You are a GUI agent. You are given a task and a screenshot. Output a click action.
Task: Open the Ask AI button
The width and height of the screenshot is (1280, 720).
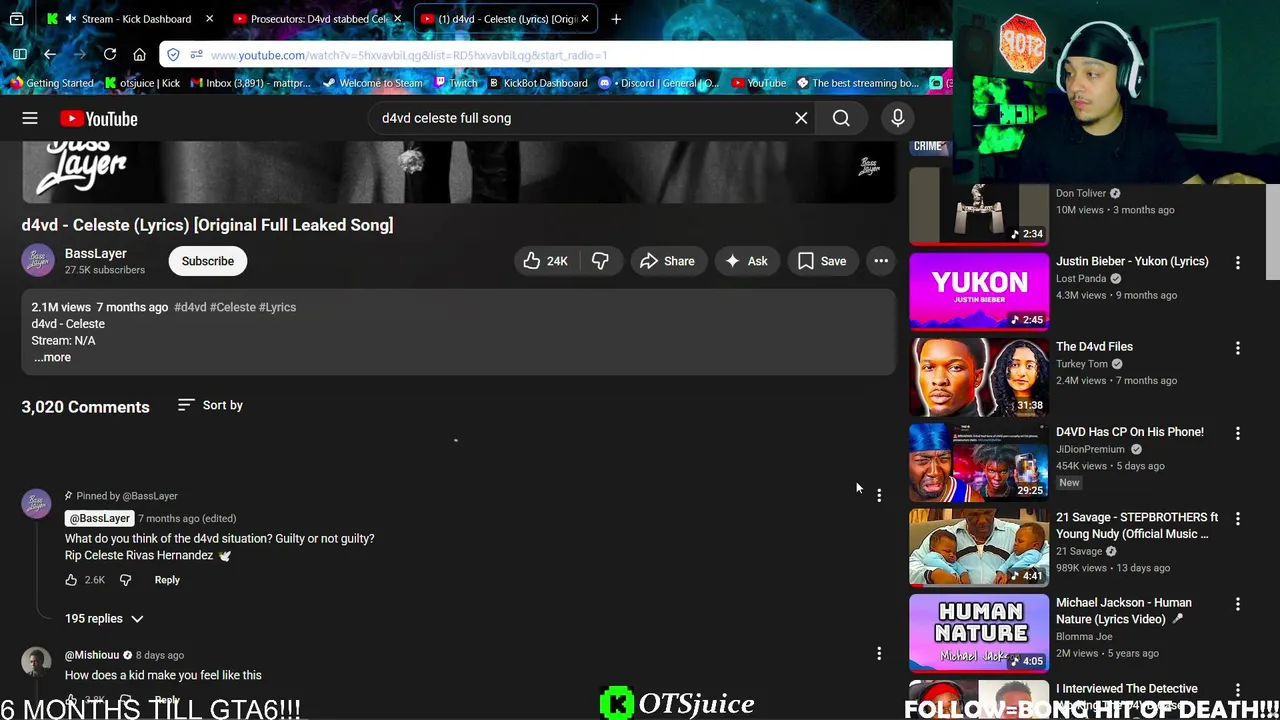click(747, 261)
